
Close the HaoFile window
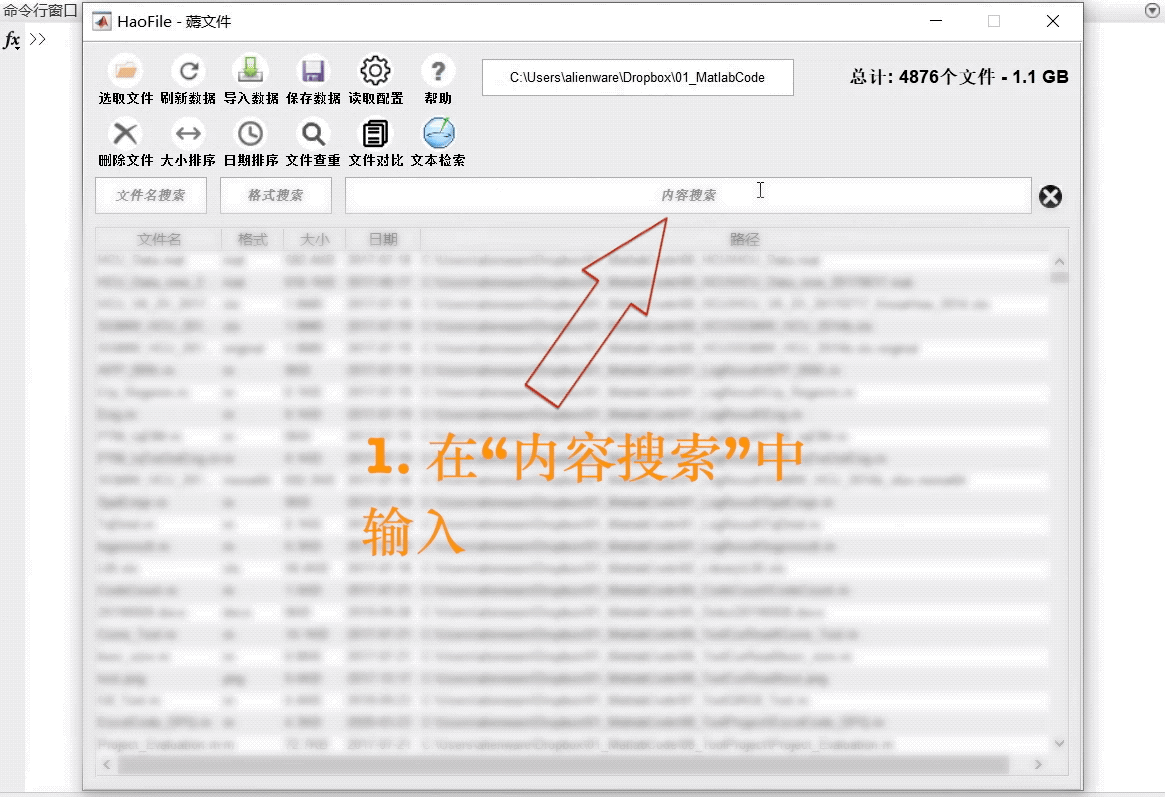[x=1053, y=21]
